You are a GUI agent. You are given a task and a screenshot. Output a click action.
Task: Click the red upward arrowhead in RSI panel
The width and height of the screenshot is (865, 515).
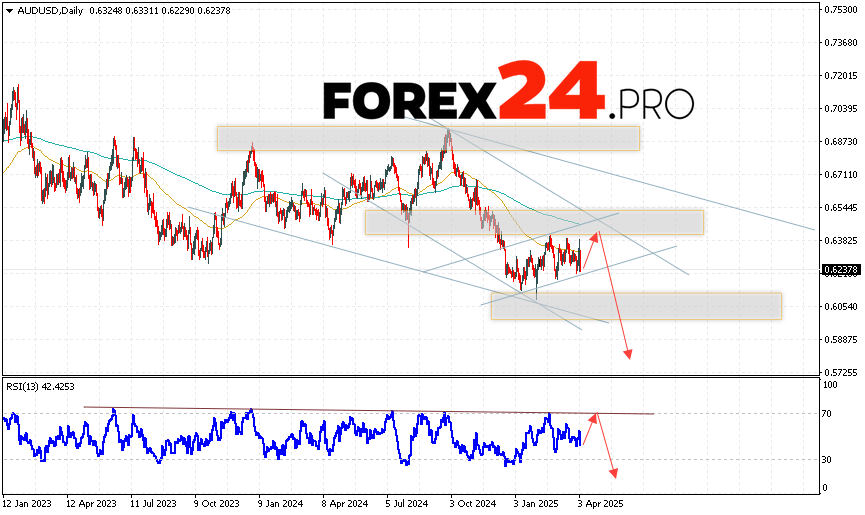(x=594, y=416)
